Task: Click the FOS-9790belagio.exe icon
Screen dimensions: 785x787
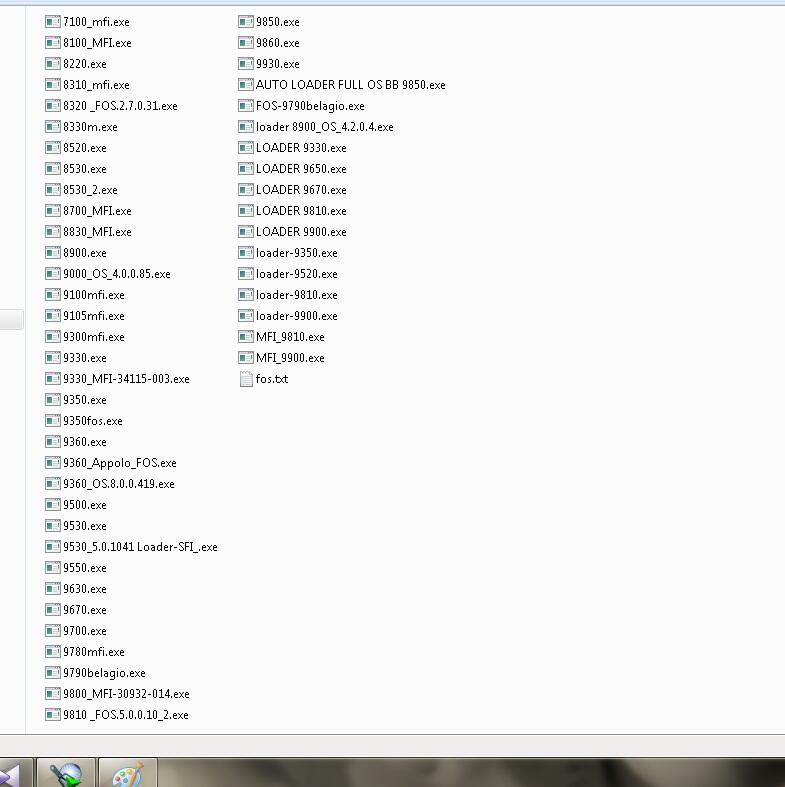Action: 245,106
